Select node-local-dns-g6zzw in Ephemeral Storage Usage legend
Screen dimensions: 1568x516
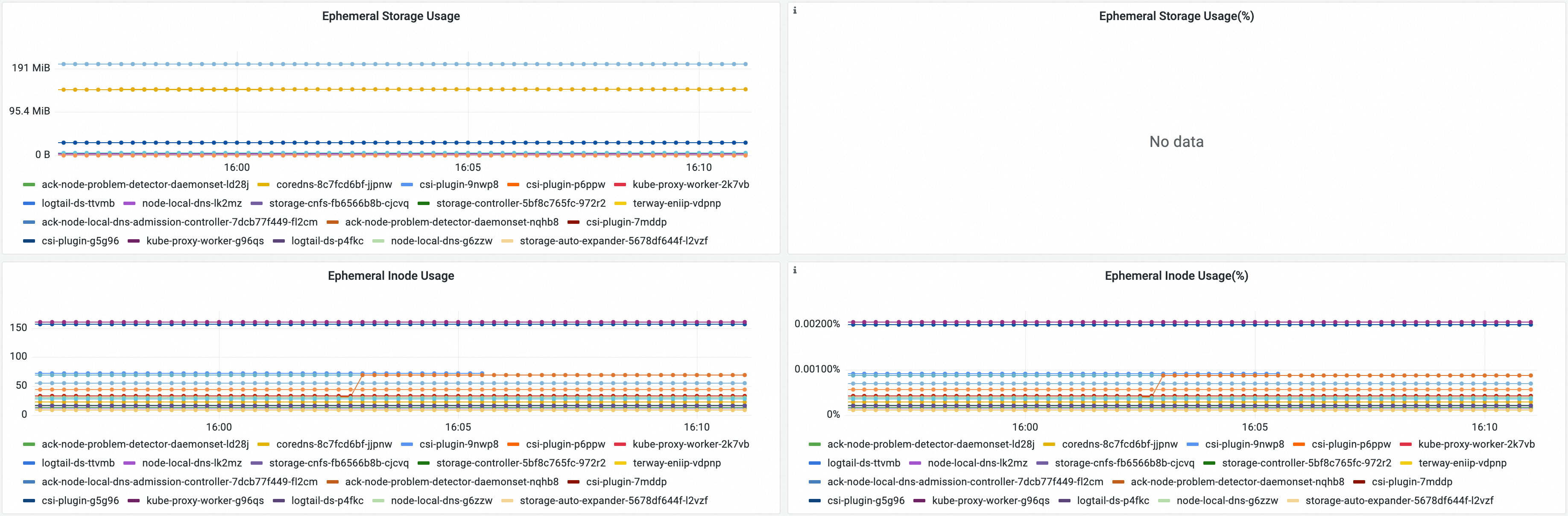(441, 241)
